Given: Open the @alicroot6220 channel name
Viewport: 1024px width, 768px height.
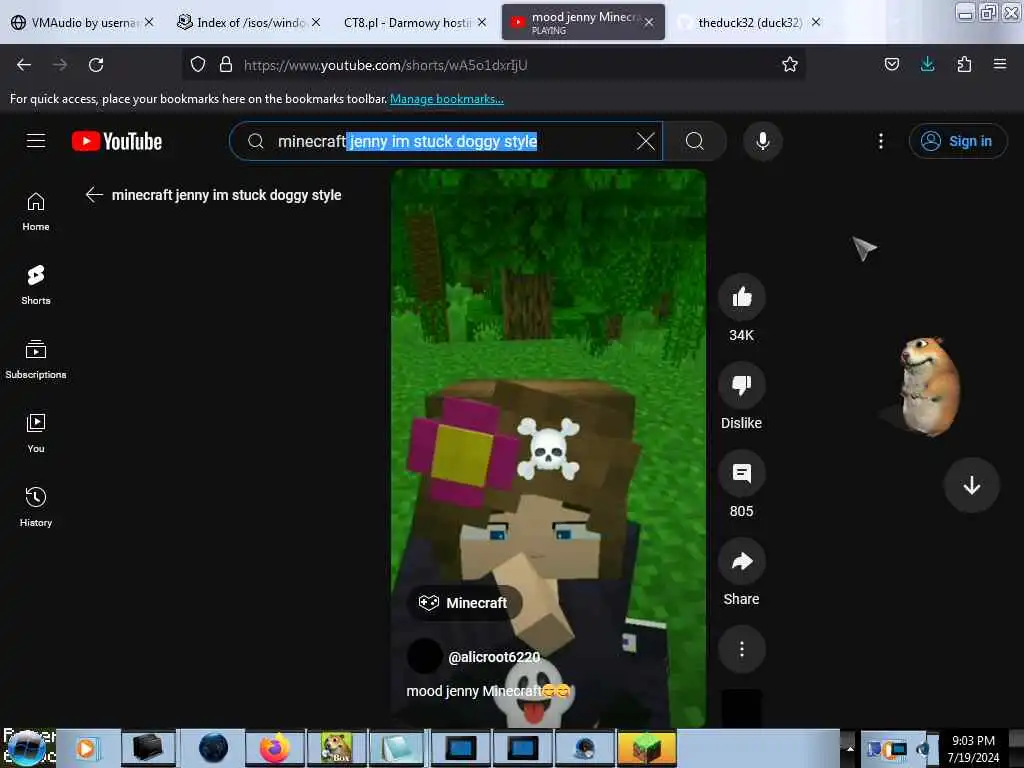Looking at the screenshot, I should coord(494,657).
